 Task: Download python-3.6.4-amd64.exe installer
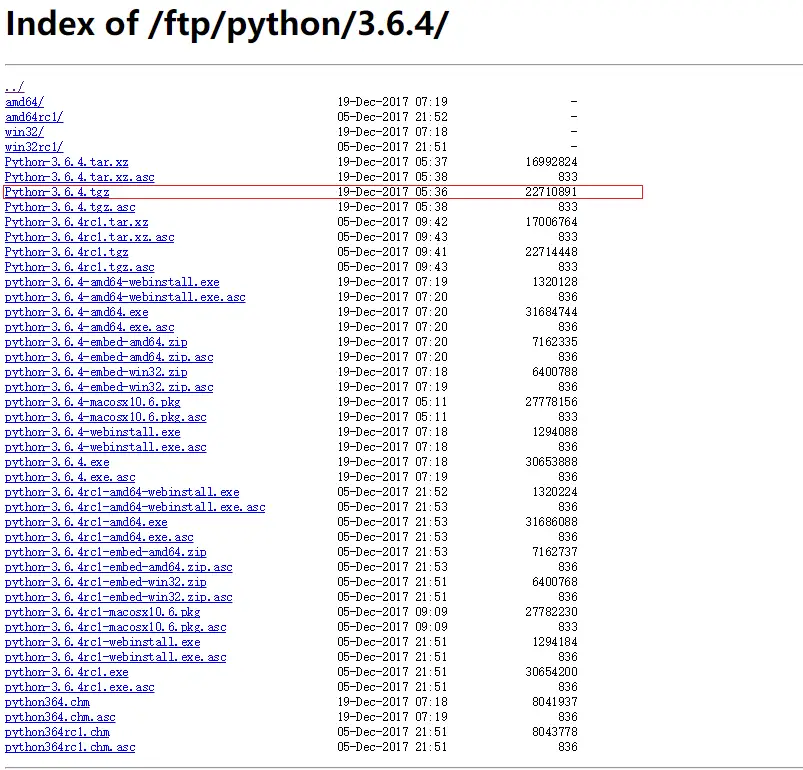(x=76, y=312)
